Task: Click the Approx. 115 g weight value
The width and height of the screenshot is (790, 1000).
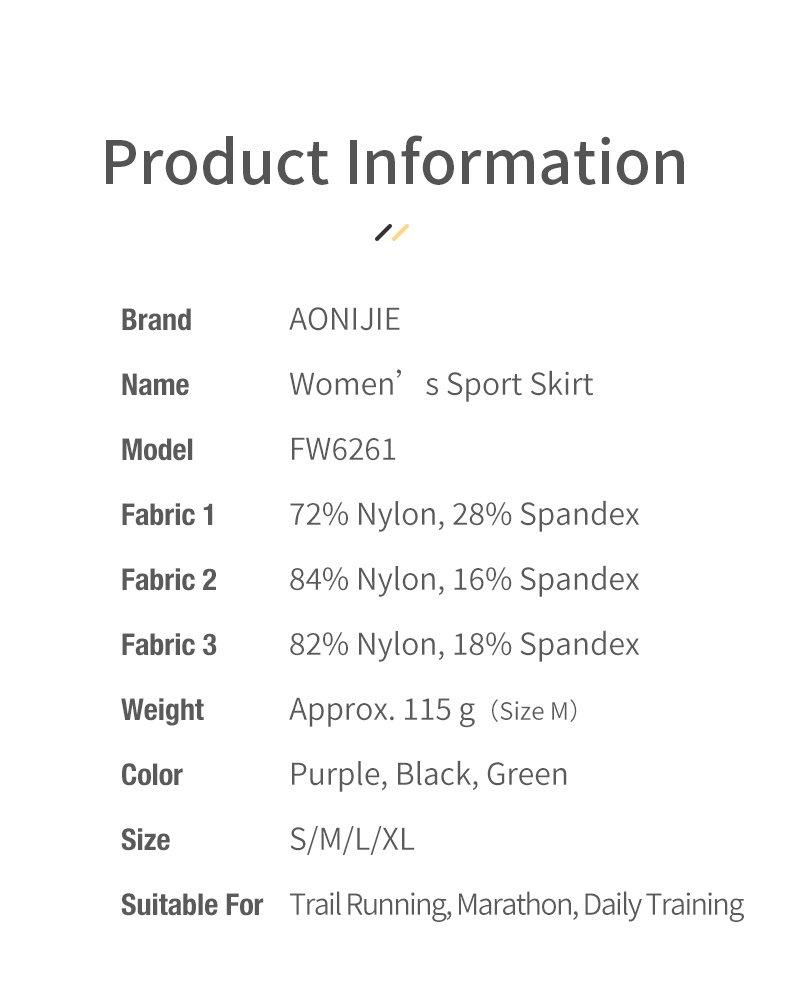Action: pos(383,710)
